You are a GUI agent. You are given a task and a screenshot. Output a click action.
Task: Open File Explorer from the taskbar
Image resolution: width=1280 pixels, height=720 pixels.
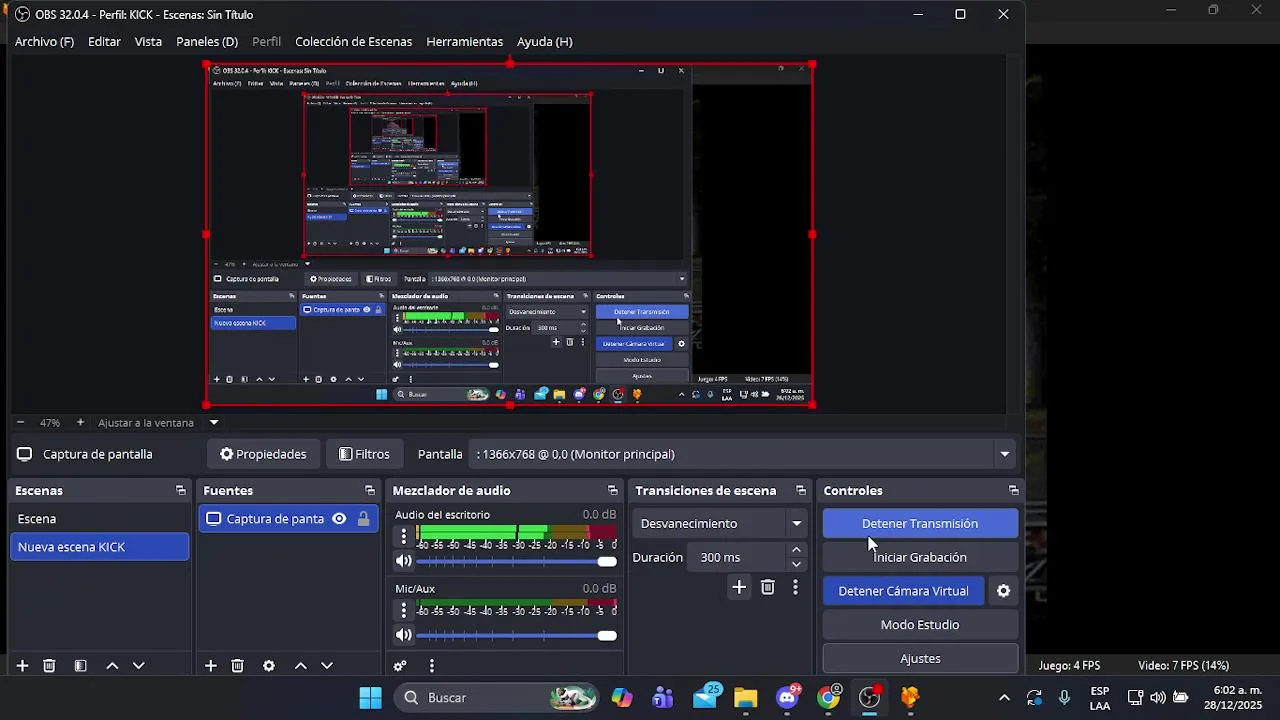[x=746, y=697]
